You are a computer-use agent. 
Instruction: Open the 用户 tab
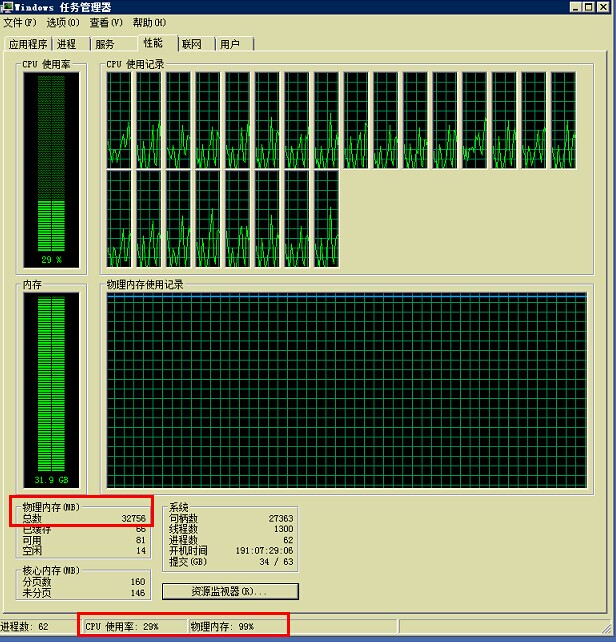pyautogui.click(x=230, y=44)
